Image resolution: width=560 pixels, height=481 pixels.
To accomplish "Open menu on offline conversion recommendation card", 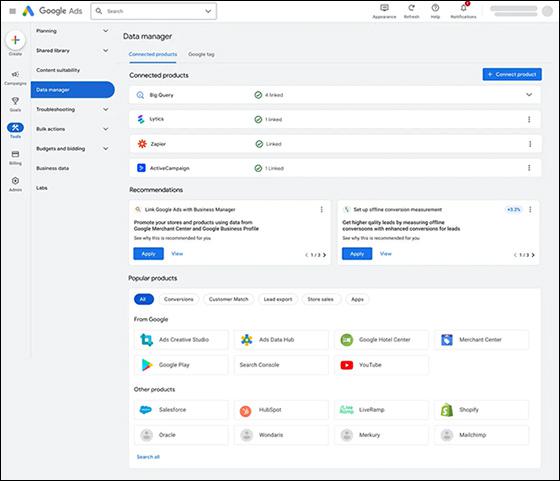I will pos(530,210).
